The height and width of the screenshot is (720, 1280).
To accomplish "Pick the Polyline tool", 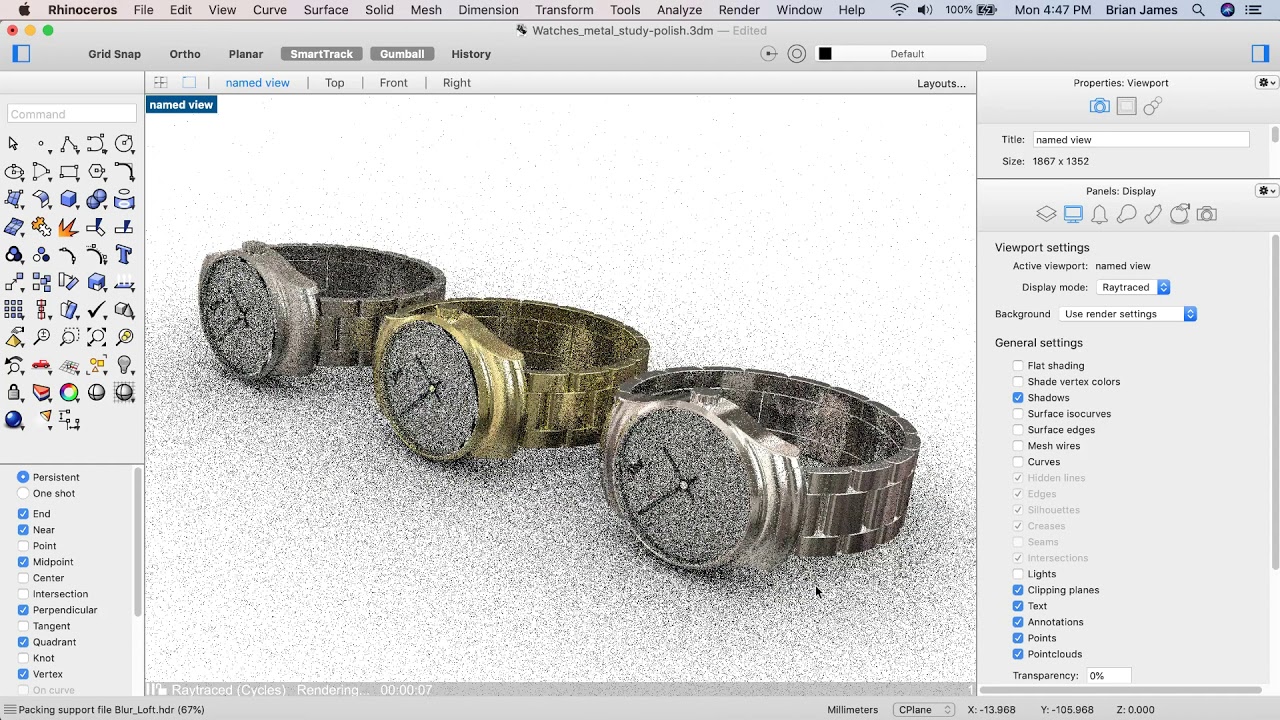I will coord(69,144).
